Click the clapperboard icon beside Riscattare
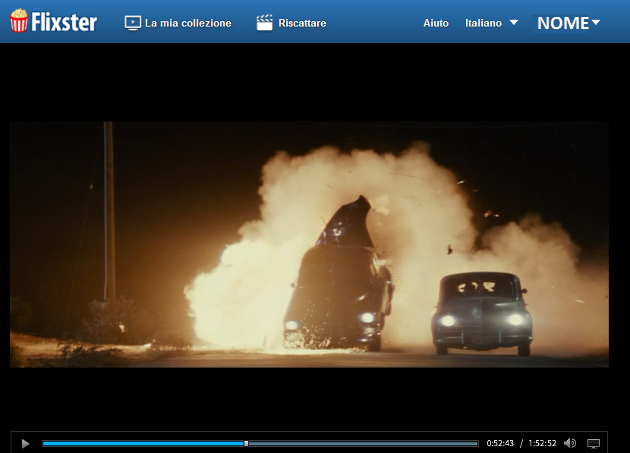The image size is (630, 453). [264, 23]
